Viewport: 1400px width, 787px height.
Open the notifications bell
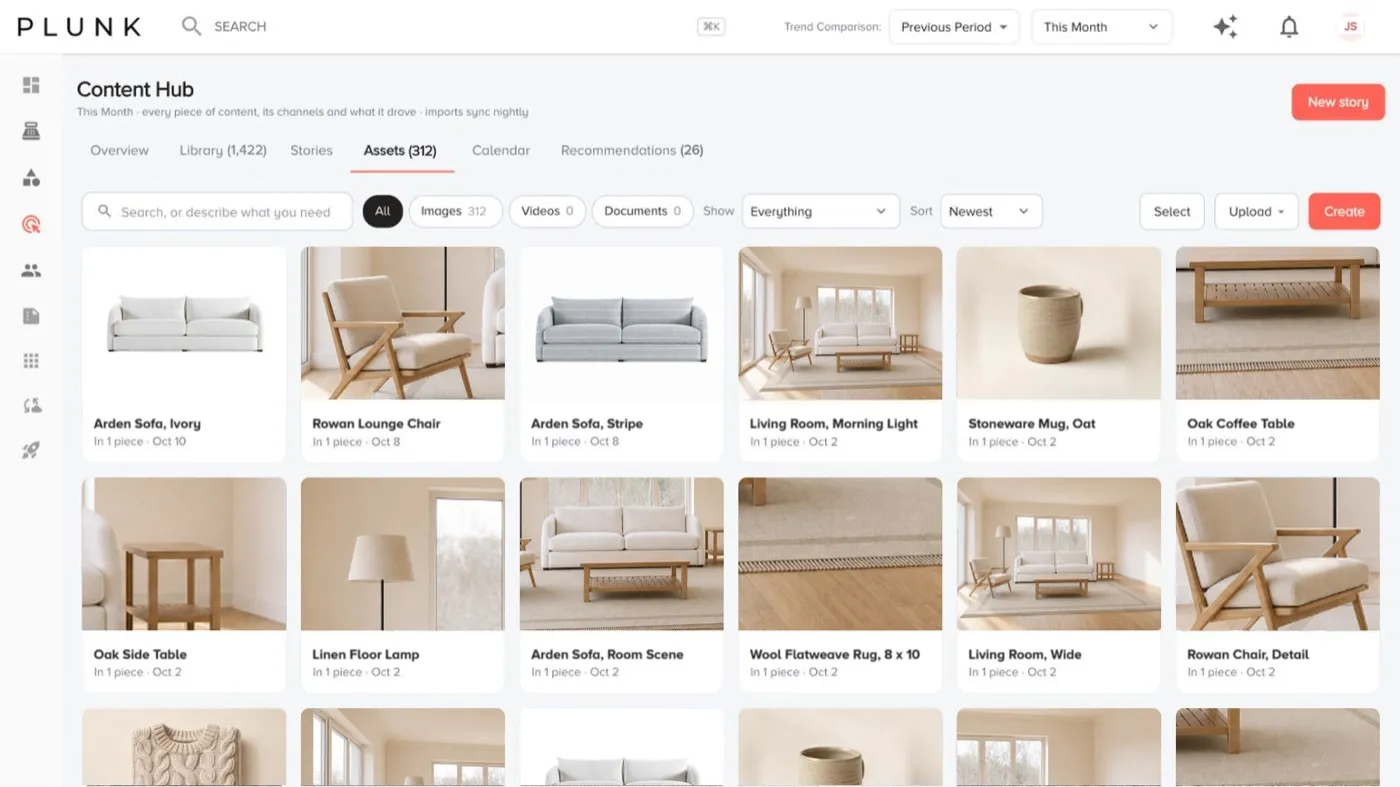click(x=1289, y=27)
